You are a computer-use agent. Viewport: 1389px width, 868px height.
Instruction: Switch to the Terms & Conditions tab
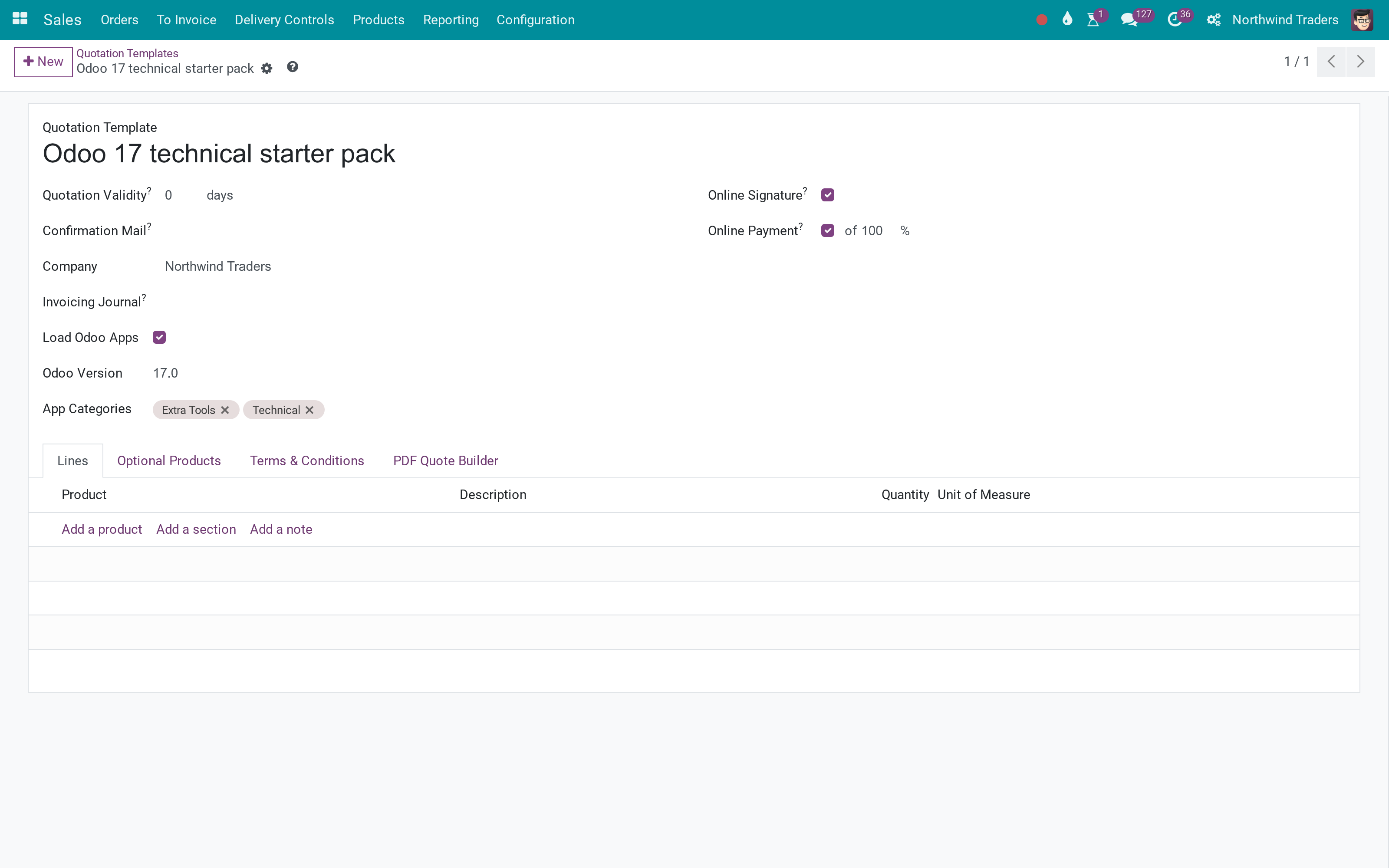point(307,461)
